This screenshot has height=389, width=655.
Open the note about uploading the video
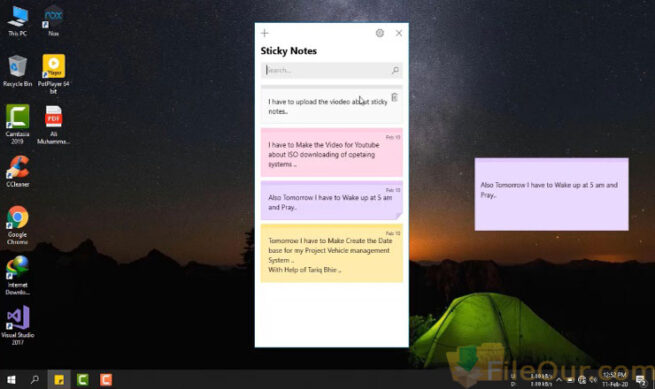(332, 104)
